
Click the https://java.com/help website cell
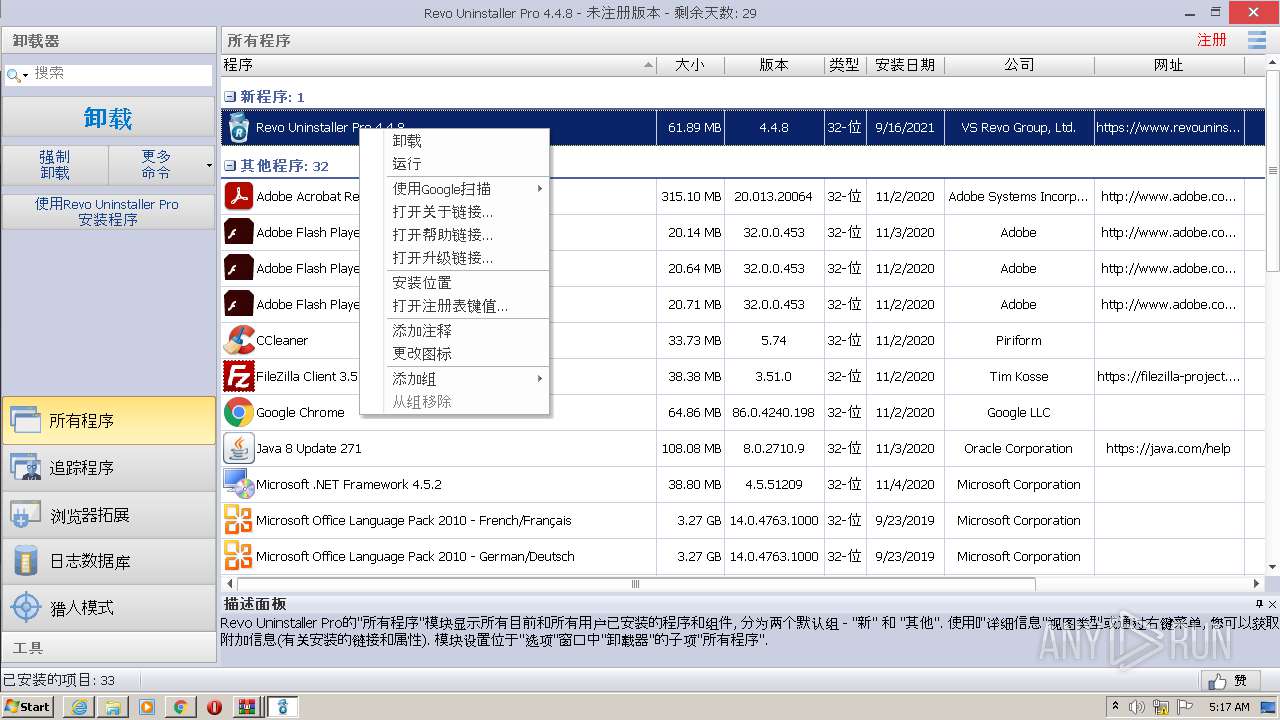click(x=1168, y=448)
